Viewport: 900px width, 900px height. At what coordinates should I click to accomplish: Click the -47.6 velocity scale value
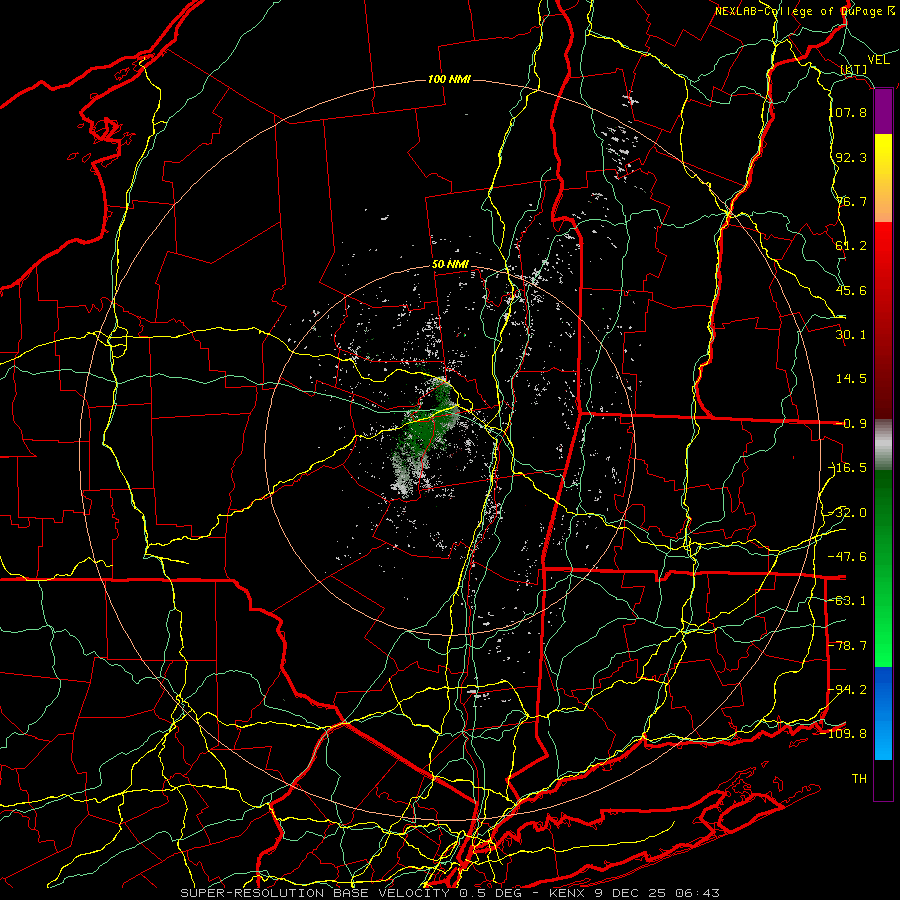pyautogui.click(x=848, y=557)
